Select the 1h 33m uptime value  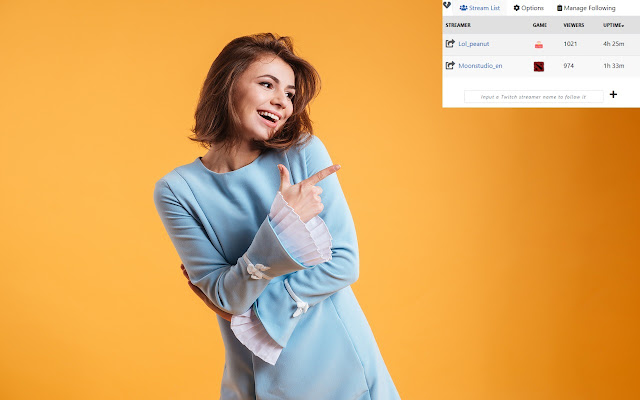coord(613,66)
